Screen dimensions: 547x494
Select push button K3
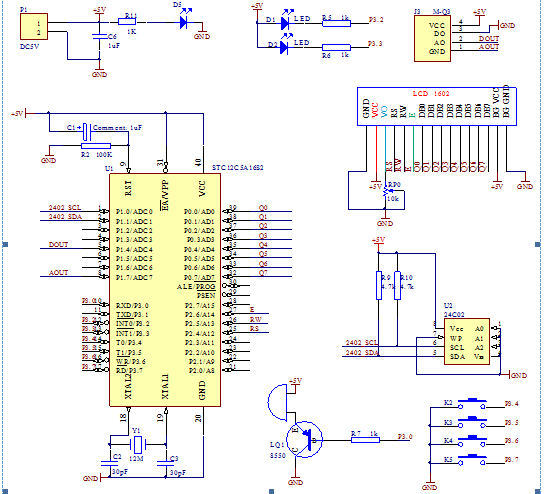tap(472, 422)
